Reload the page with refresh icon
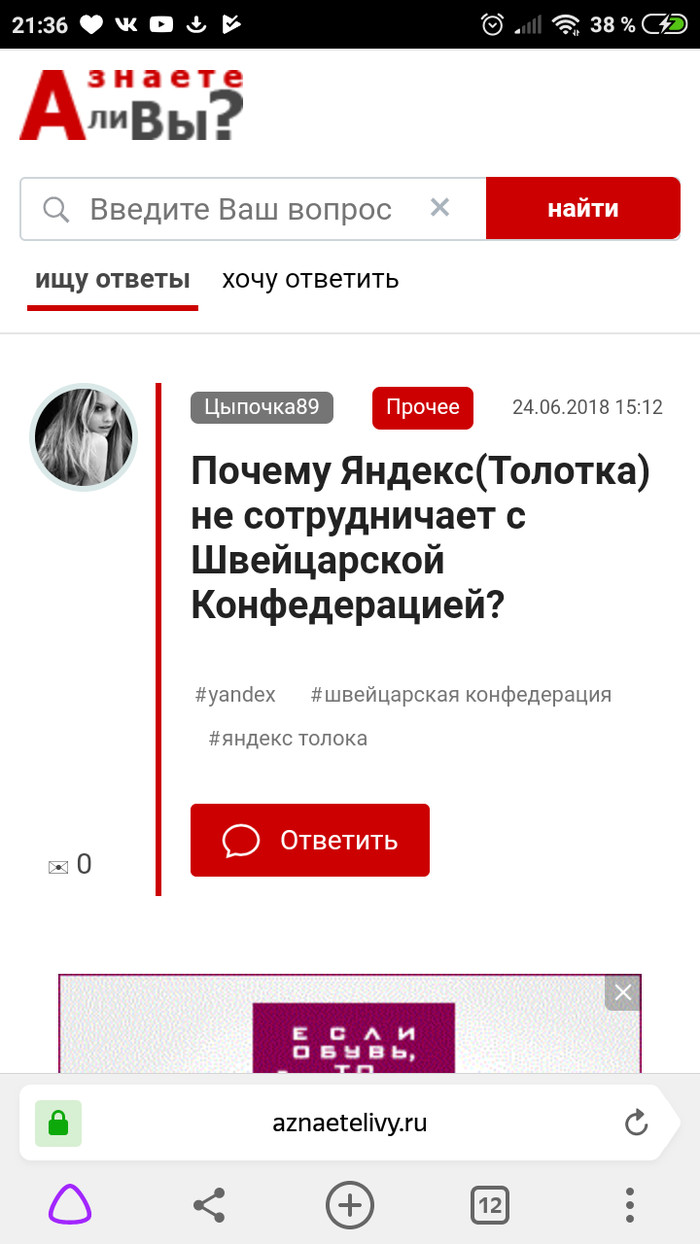 pos(637,1123)
